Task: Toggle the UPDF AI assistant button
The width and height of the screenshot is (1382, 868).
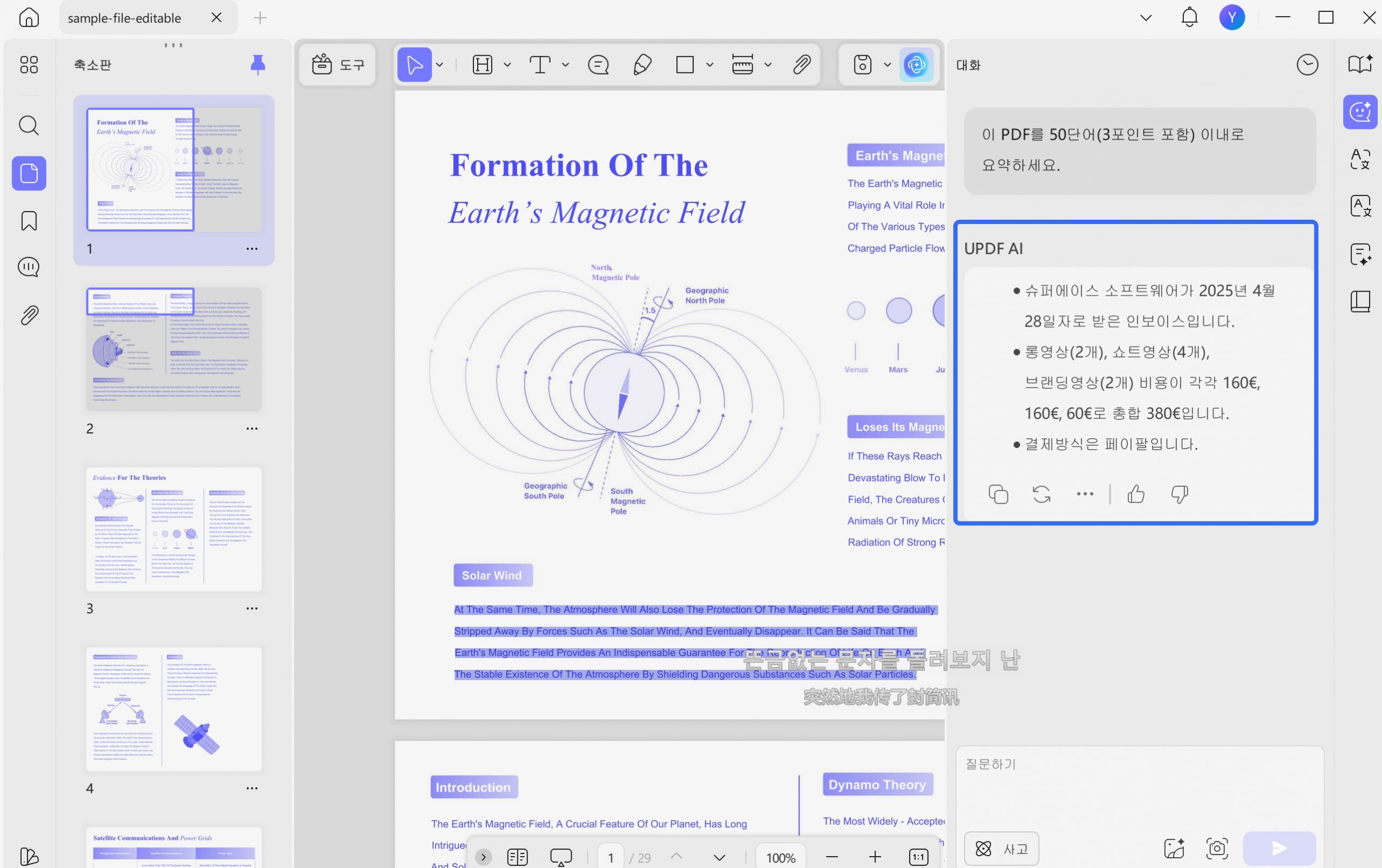Action: (916, 65)
